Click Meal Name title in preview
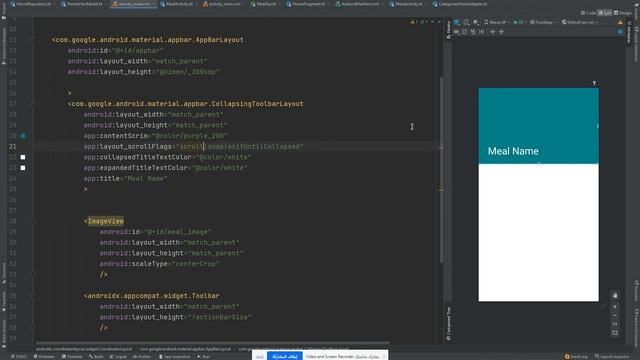The width and height of the screenshot is (640, 360). (x=513, y=151)
